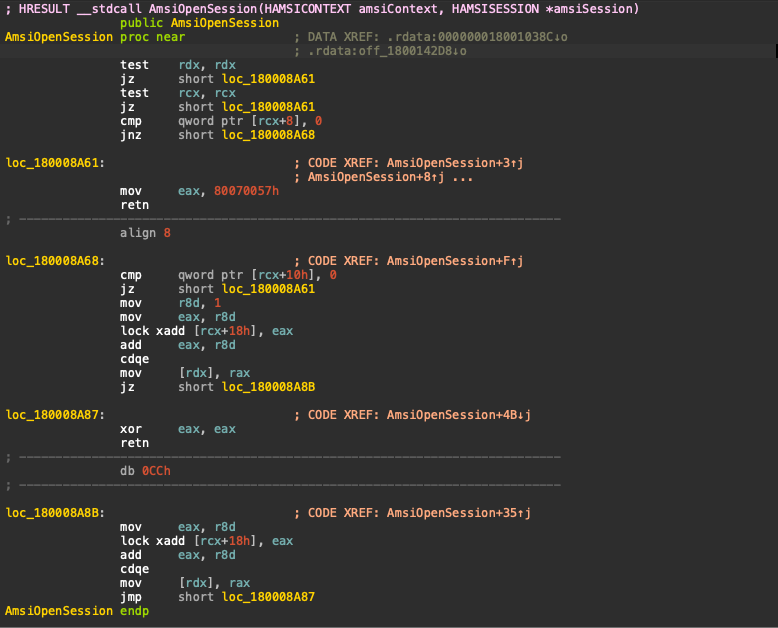Click the 80070057h error code value
Viewport: 778px width, 628px height.
[247, 191]
